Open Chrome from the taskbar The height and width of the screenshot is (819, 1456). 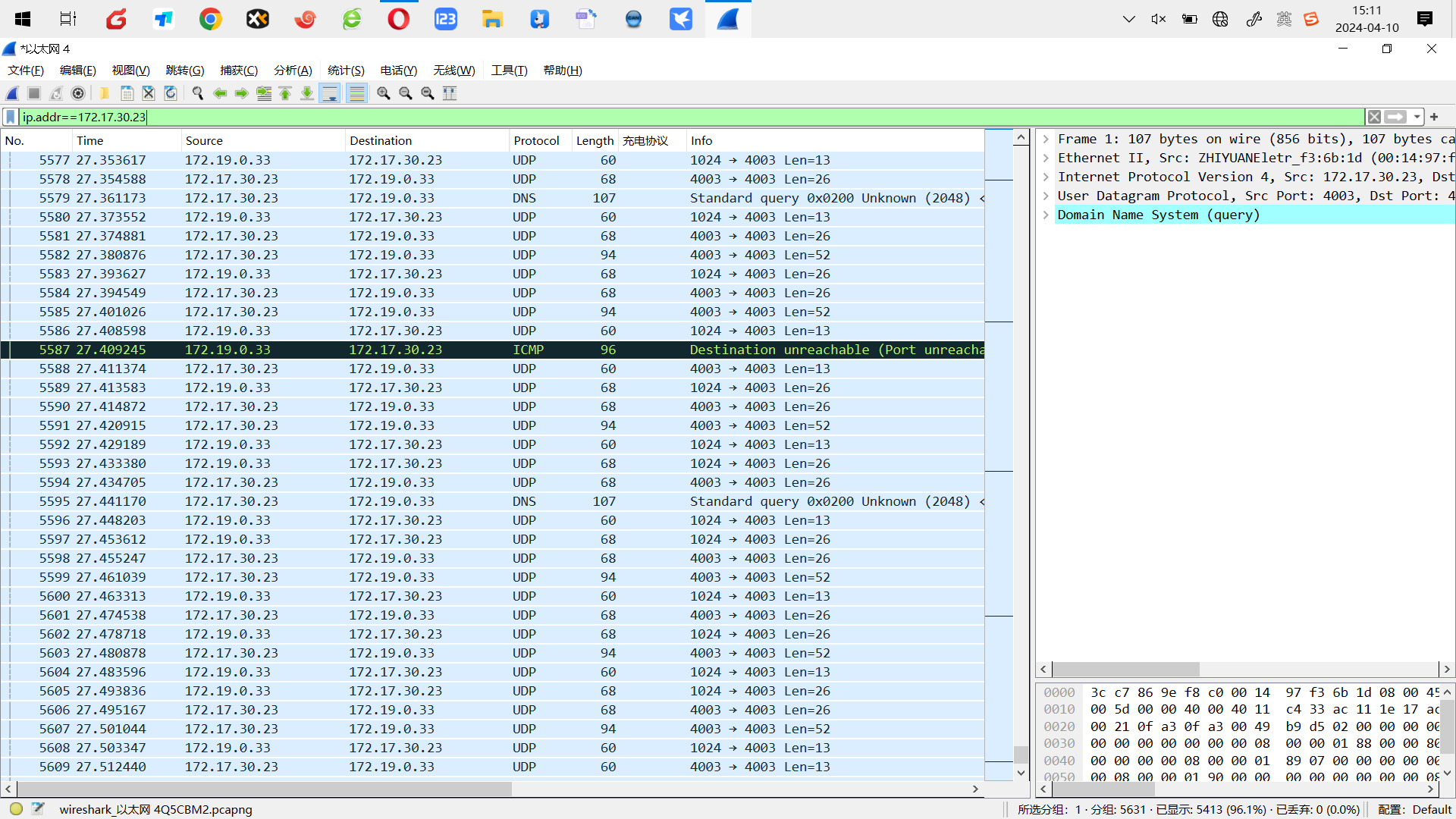pyautogui.click(x=210, y=19)
